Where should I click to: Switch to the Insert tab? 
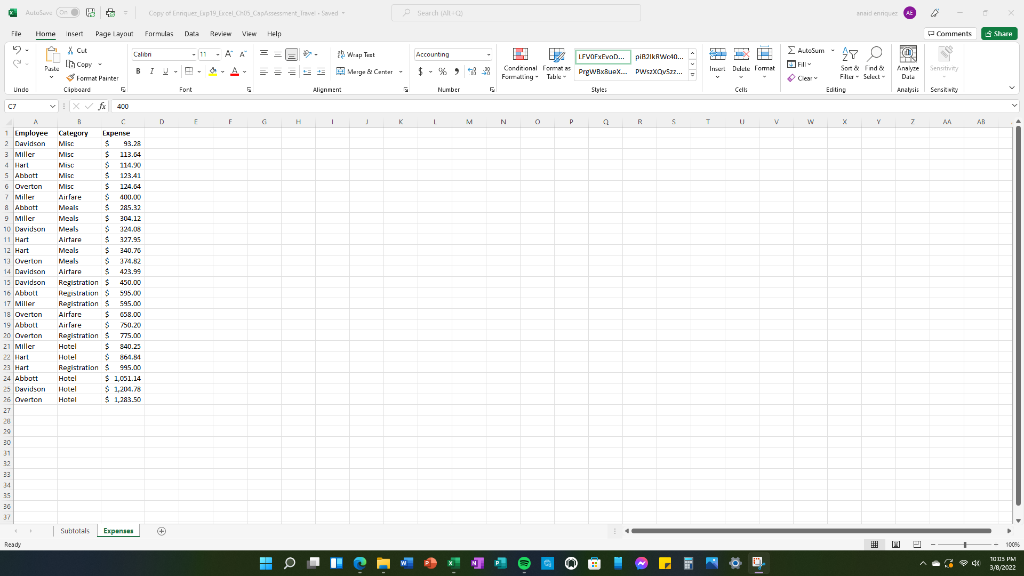click(74, 33)
